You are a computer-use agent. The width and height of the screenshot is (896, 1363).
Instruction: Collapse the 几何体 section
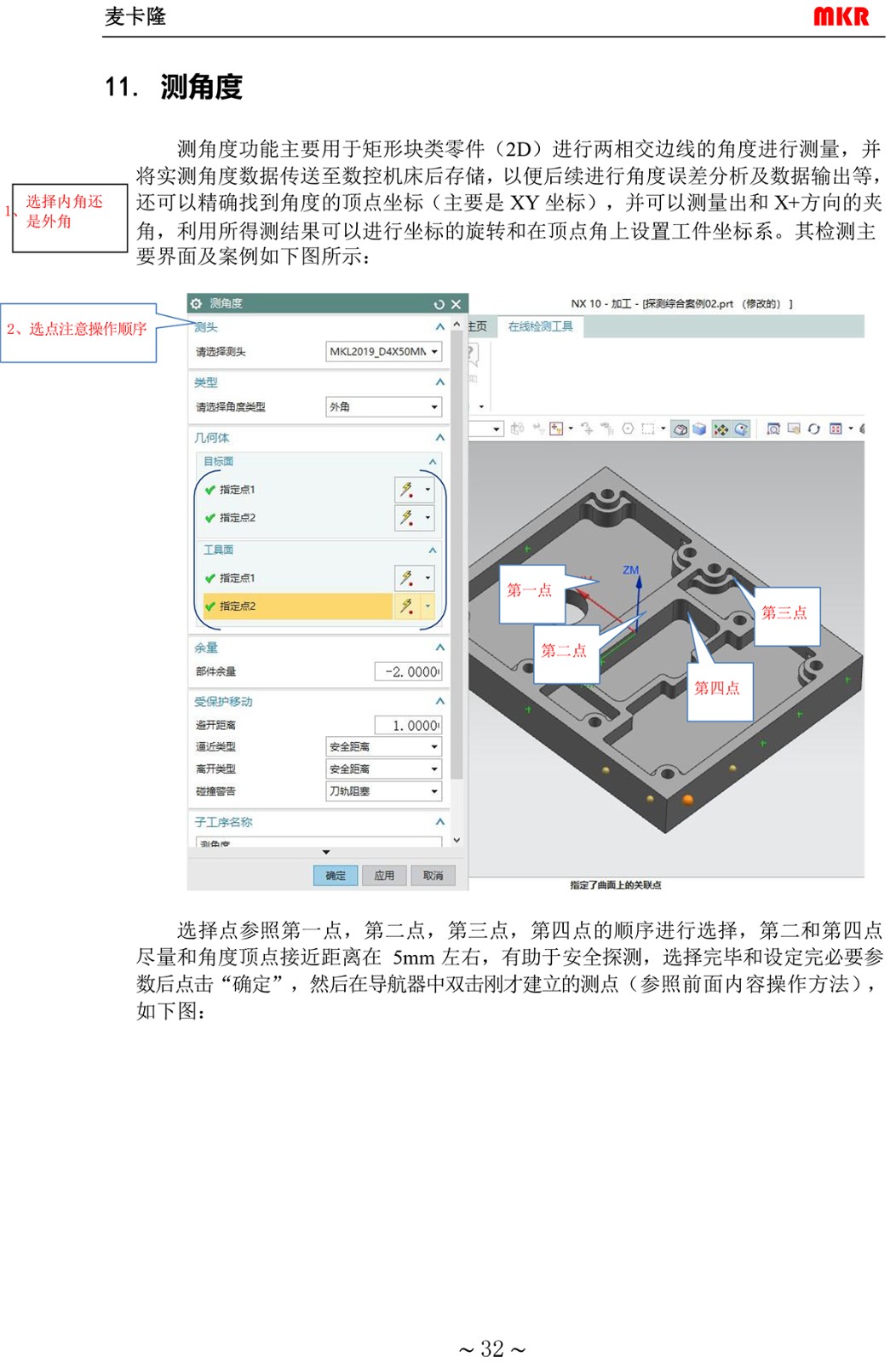point(439,438)
